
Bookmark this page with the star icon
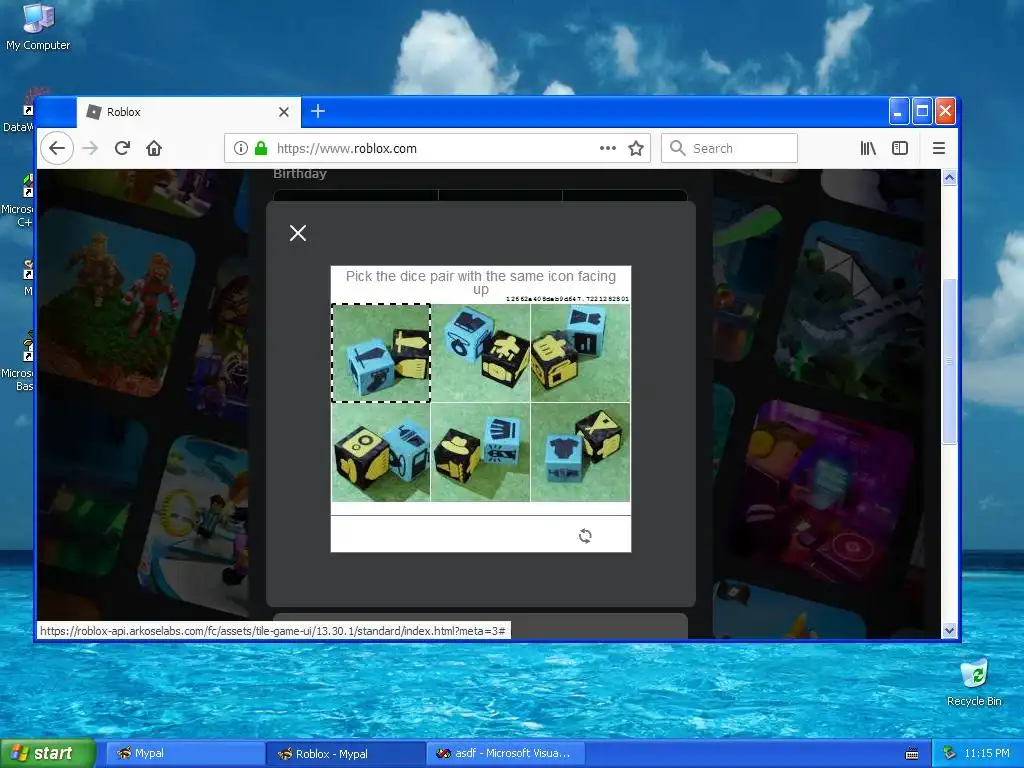coord(636,148)
